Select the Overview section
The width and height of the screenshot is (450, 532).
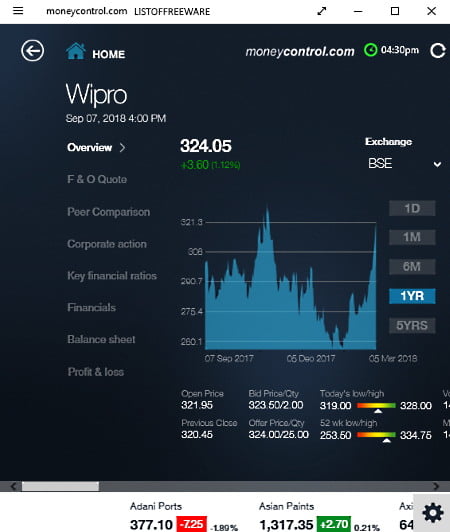pos(90,148)
